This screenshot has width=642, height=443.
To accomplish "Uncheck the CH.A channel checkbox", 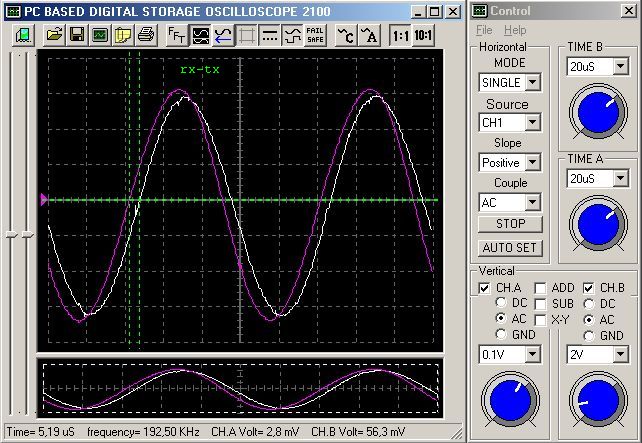I will coord(484,288).
